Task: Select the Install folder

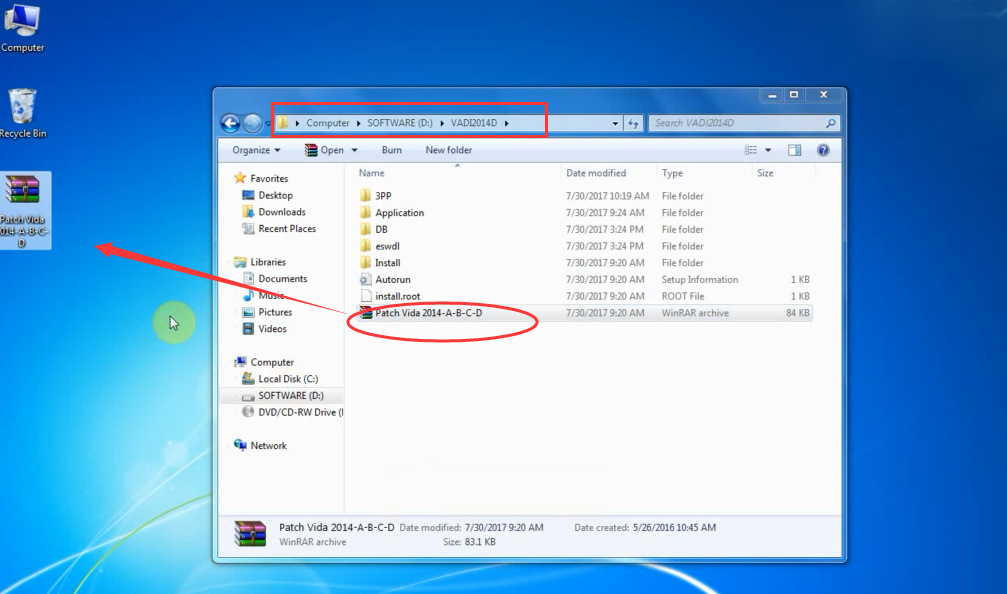Action: tap(387, 263)
